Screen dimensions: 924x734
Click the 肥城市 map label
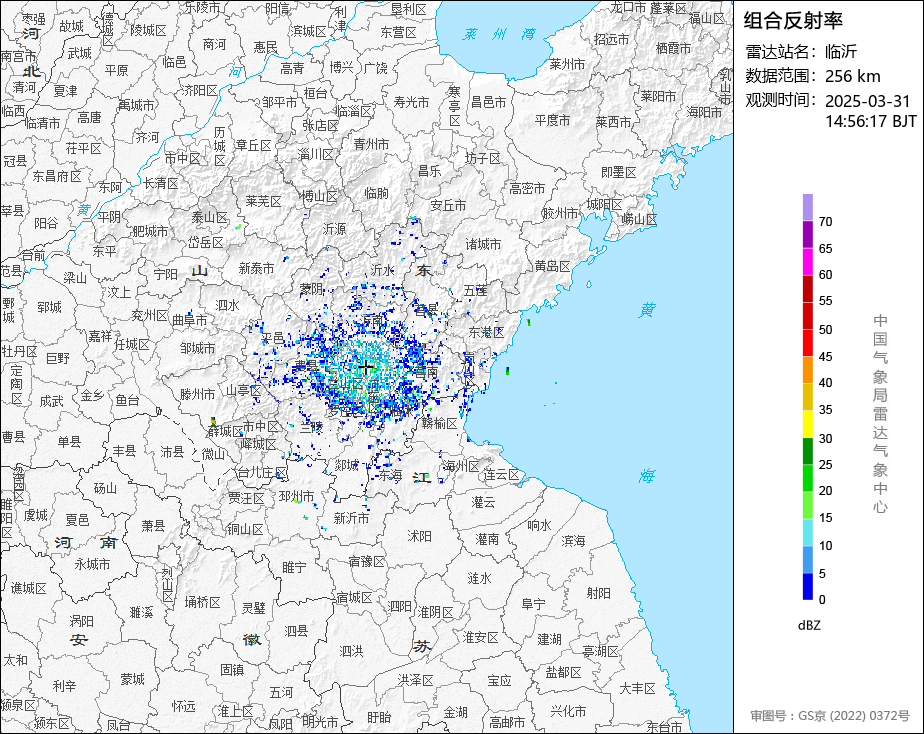point(150,231)
